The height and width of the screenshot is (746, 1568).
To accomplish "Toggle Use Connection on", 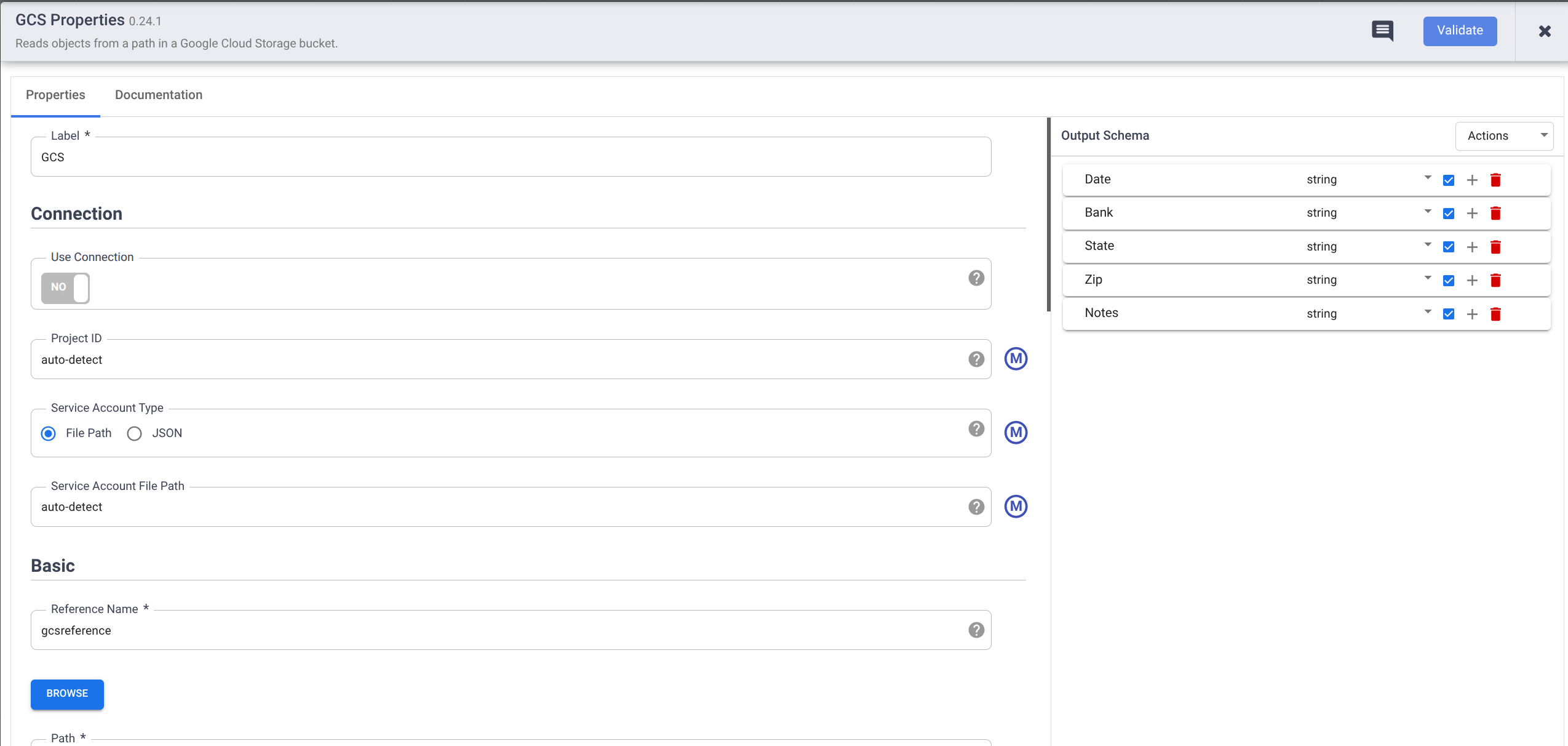I will coord(65,287).
